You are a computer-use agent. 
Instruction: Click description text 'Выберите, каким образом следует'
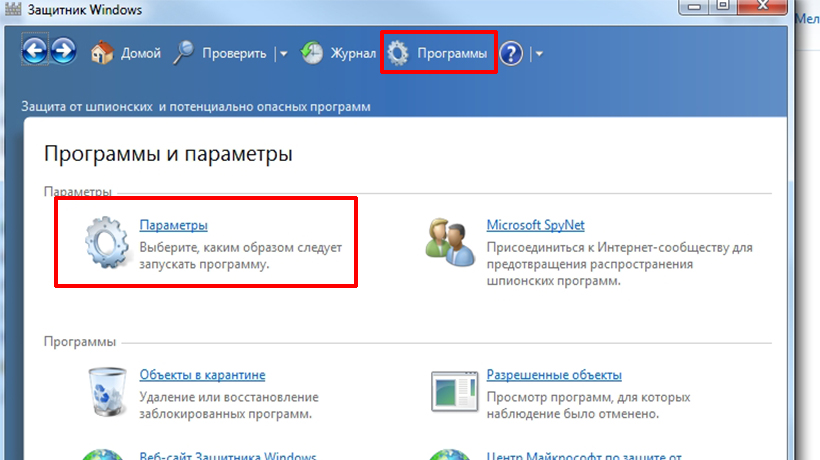tap(241, 247)
